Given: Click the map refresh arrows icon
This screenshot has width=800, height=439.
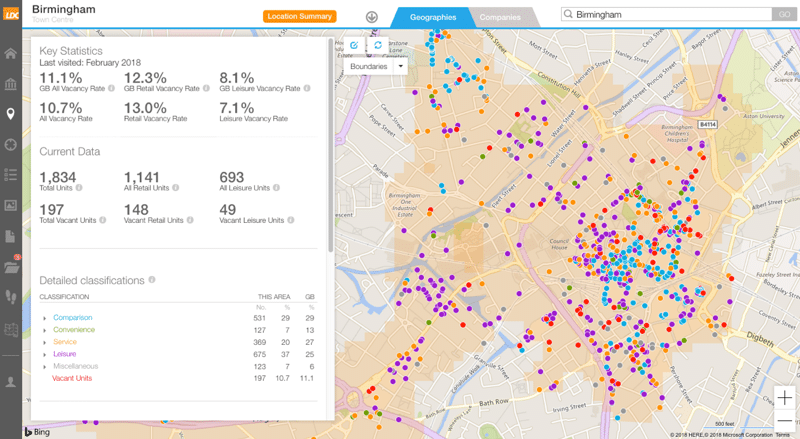Looking at the screenshot, I should tap(378, 45).
